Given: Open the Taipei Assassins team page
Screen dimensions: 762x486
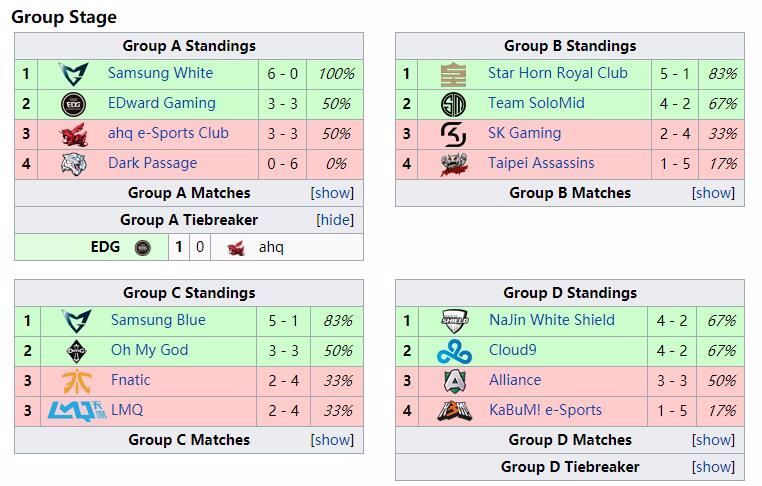Looking at the screenshot, I should tap(541, 163).
